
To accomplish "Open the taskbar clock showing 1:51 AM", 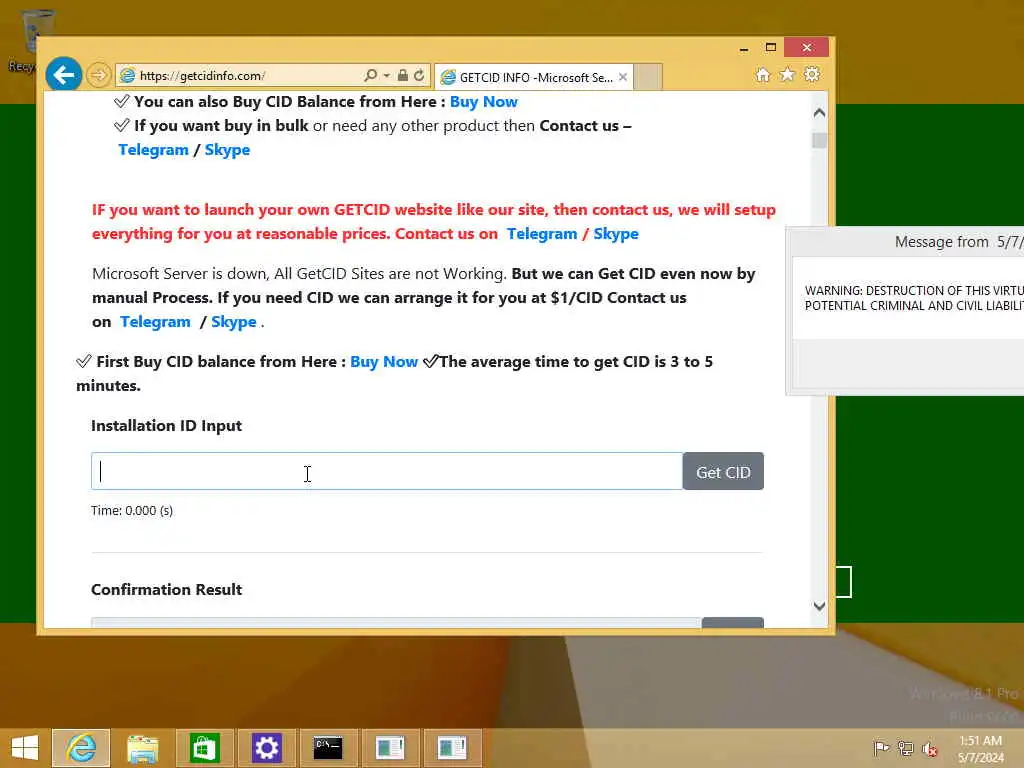I will [981, 748].
